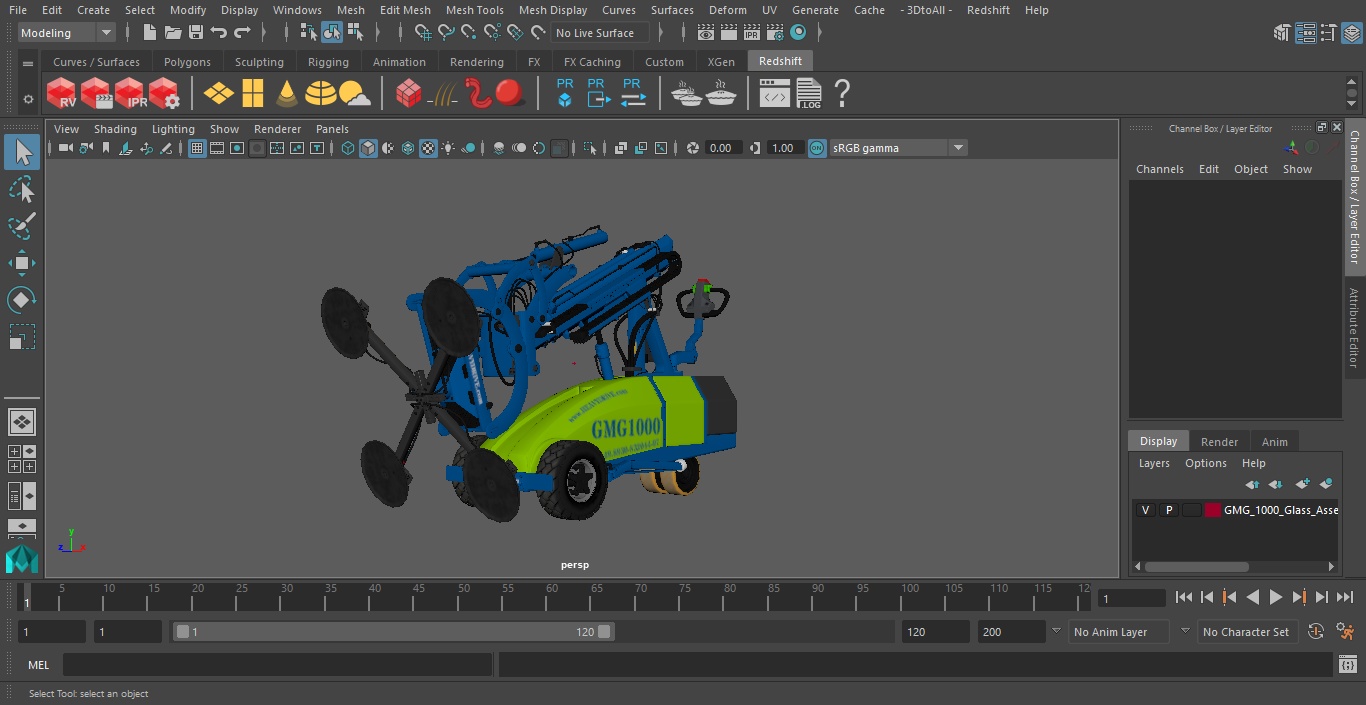1366x705 pixels.
Task: Switch to the Rigging shelf tab
Action: pyautogui.click(x=328, y=62)
